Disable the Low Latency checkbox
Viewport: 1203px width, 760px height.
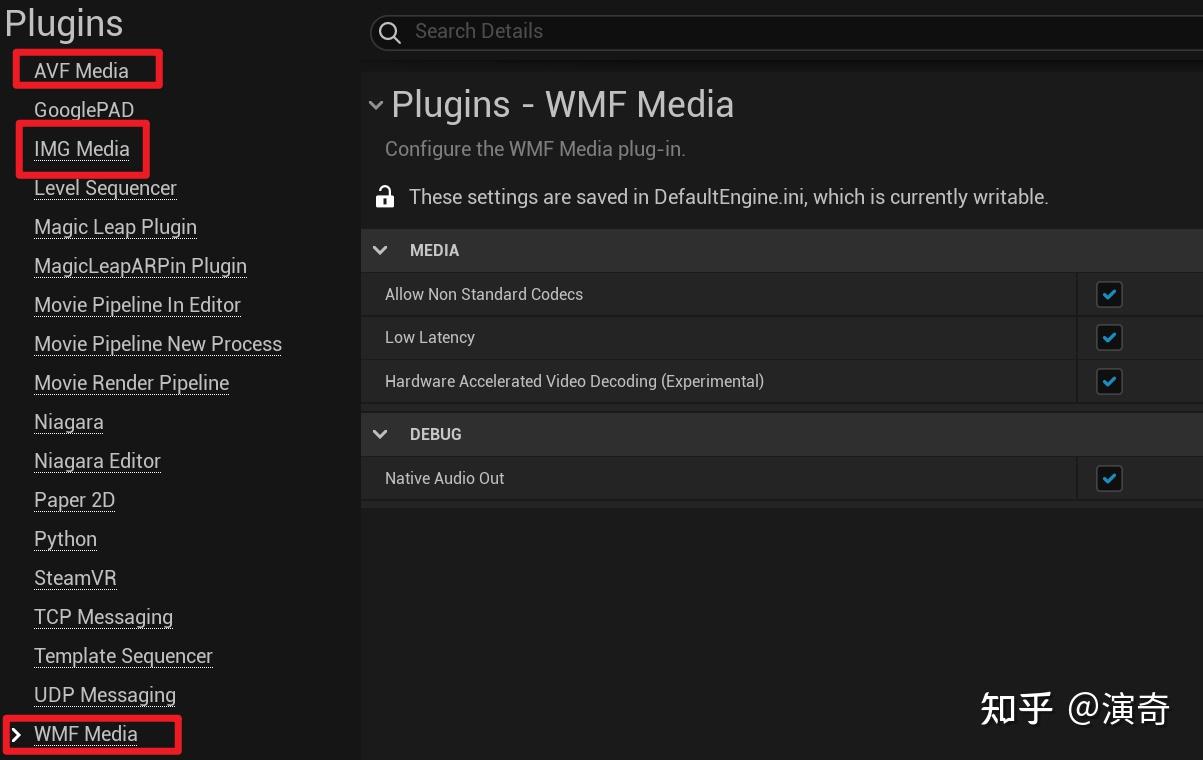click(x=1109, y=338)
